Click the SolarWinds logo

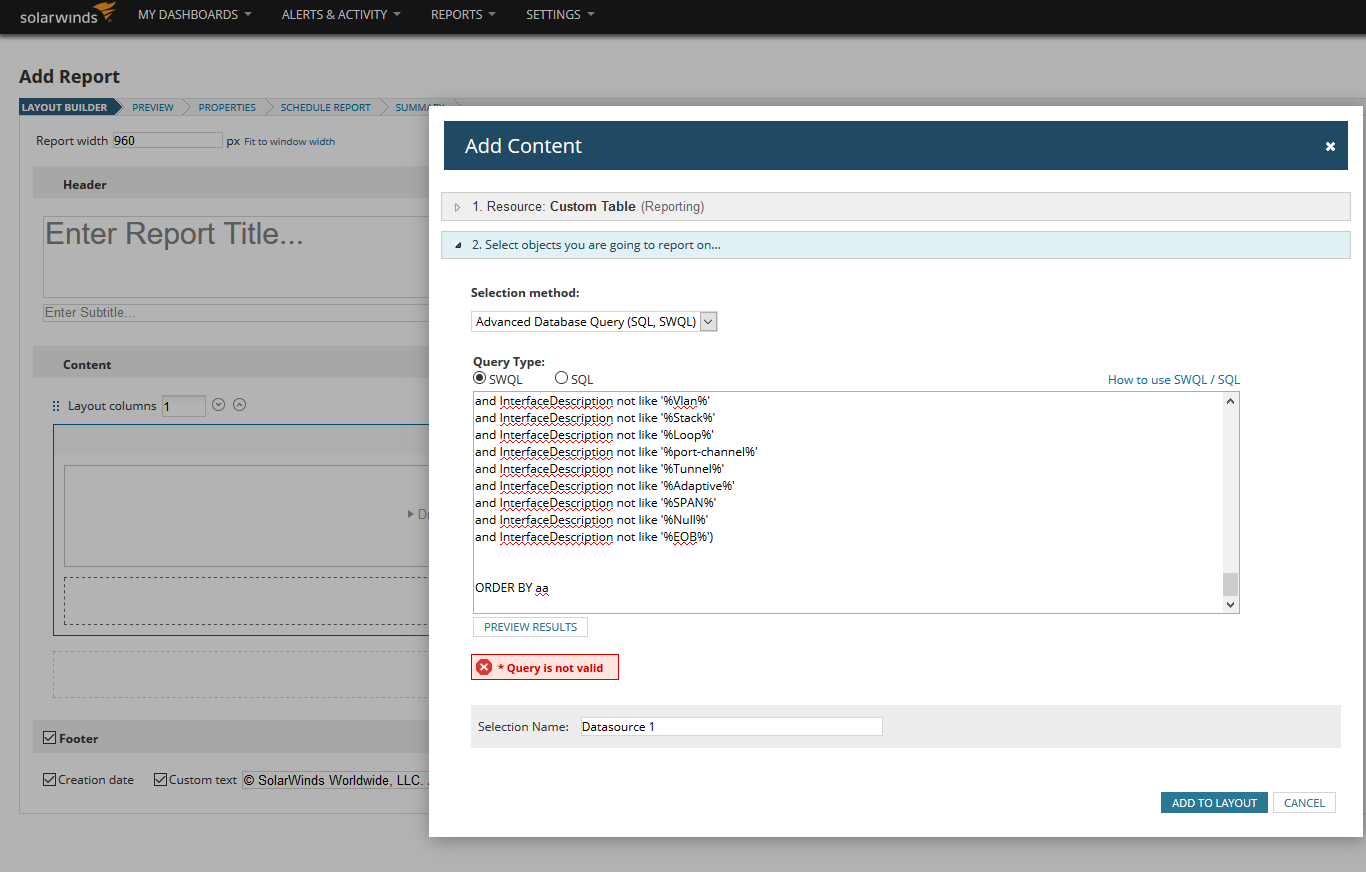(68, 14)
